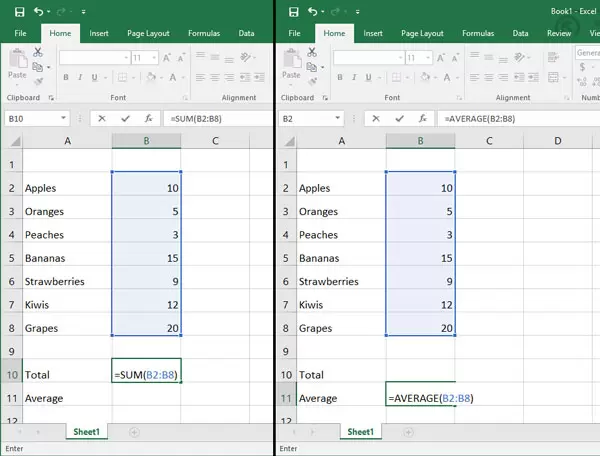Click Cut scissors icon in left window
The image size is (600, 456).
(38, 51)
